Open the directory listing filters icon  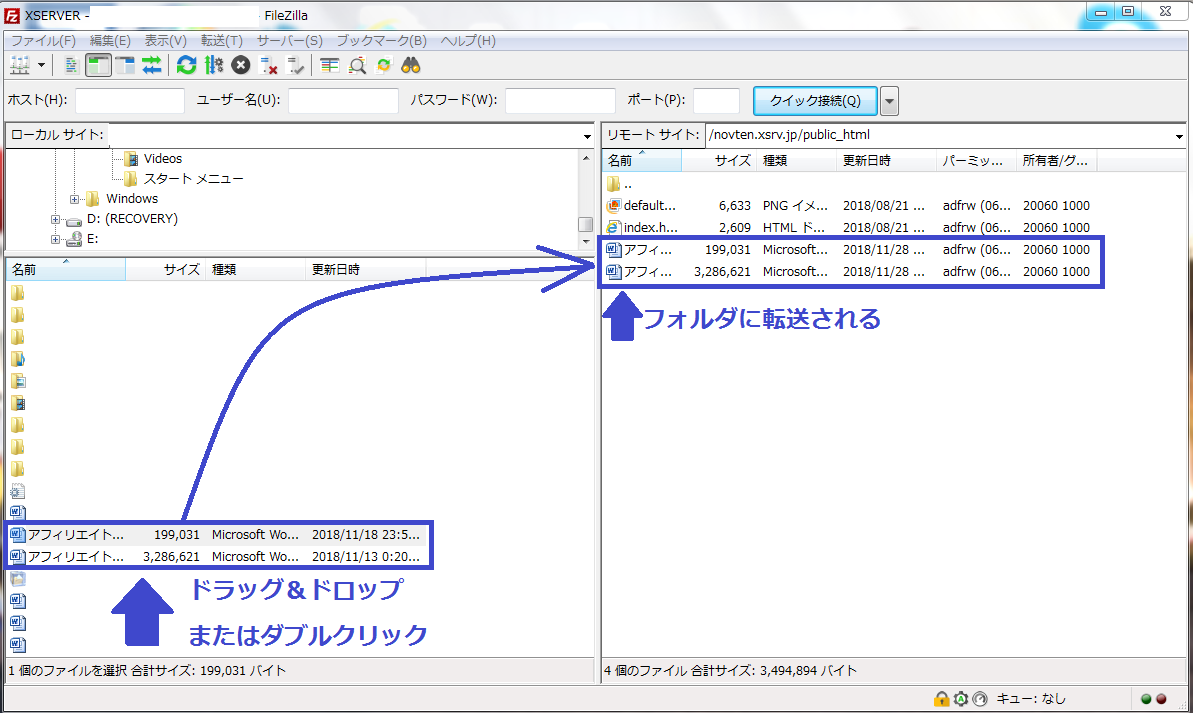click(x=330, y=66)
